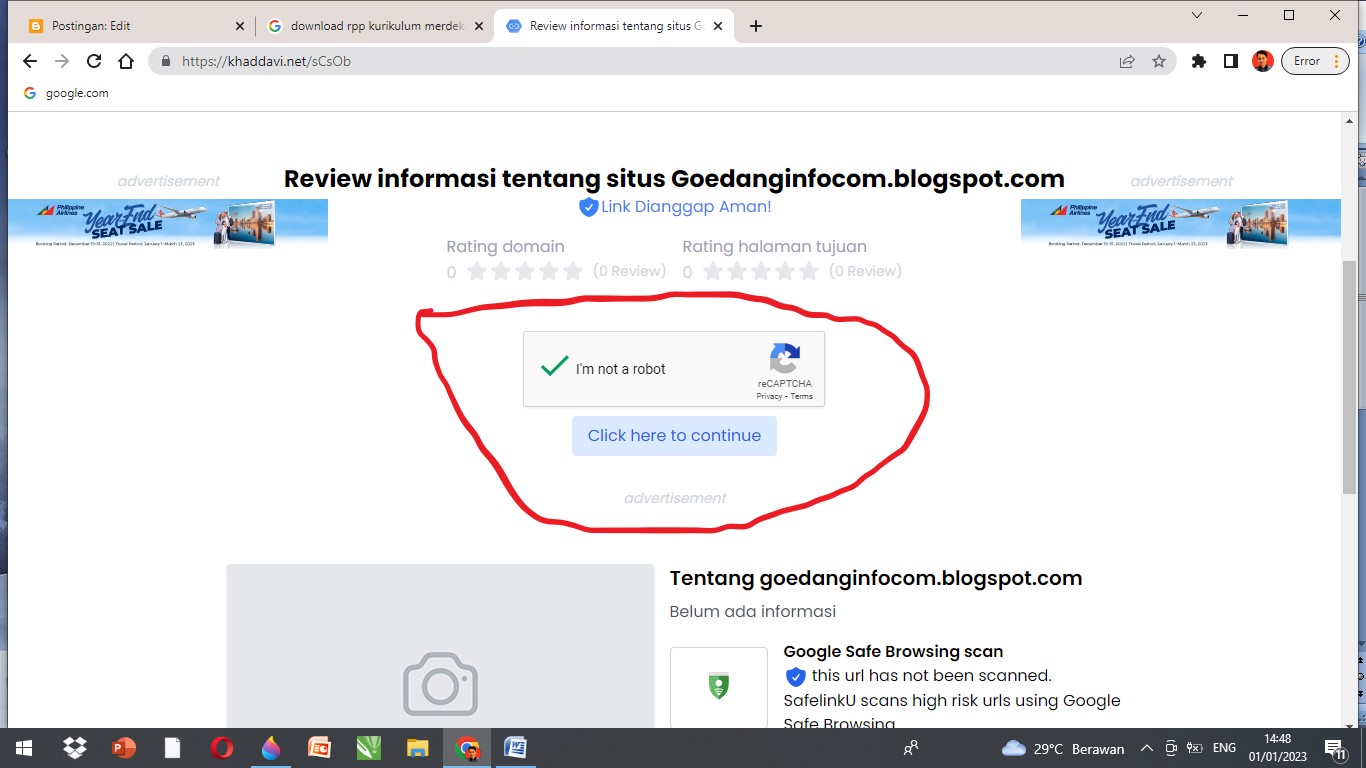This screenshot has width=1366, height=768.
Task: Show hidden system tray icons chevron
Action: point(1146,748)
